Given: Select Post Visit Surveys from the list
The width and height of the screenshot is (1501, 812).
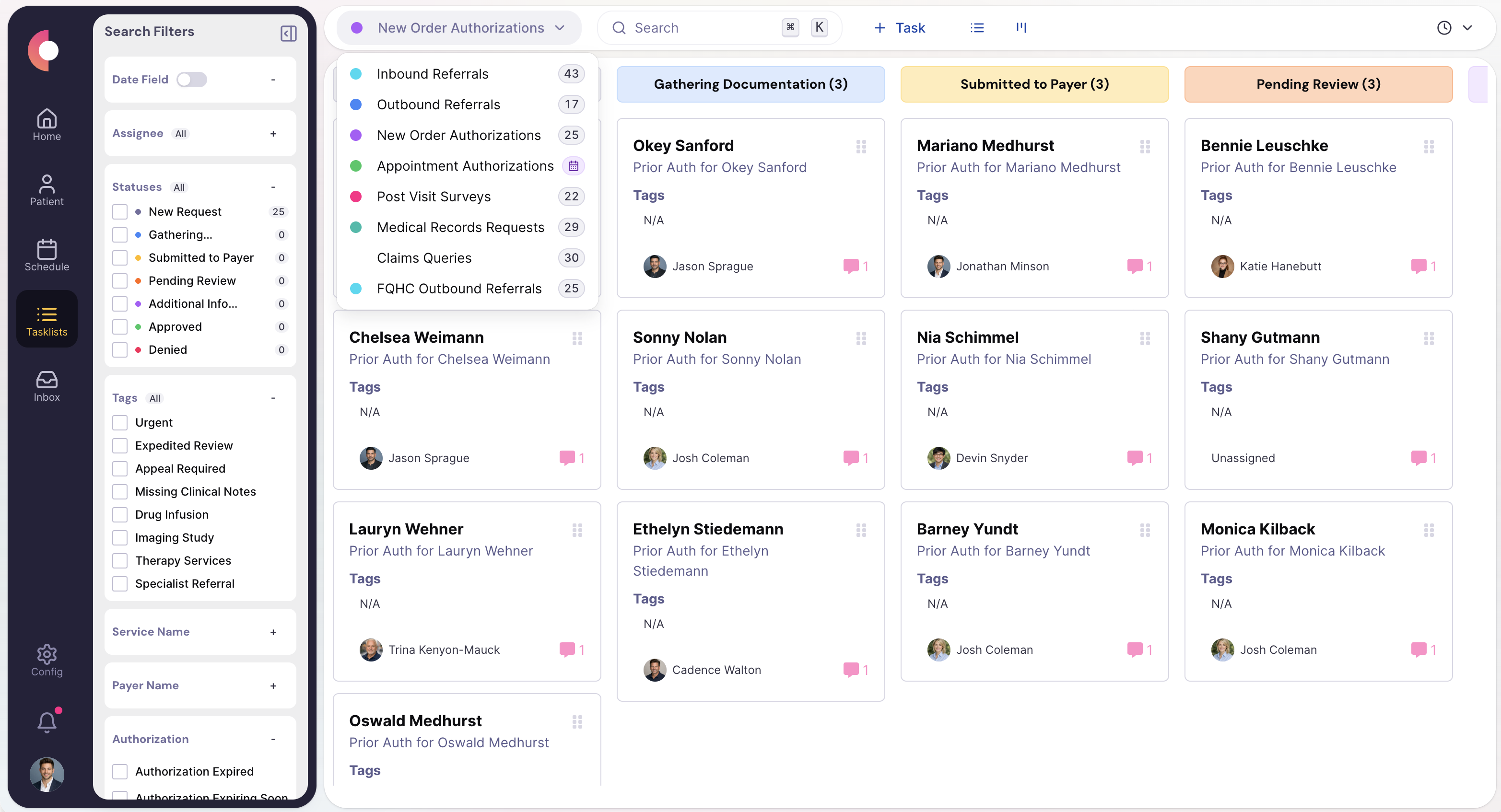Looking at the screenshot, I should (434, 197).
